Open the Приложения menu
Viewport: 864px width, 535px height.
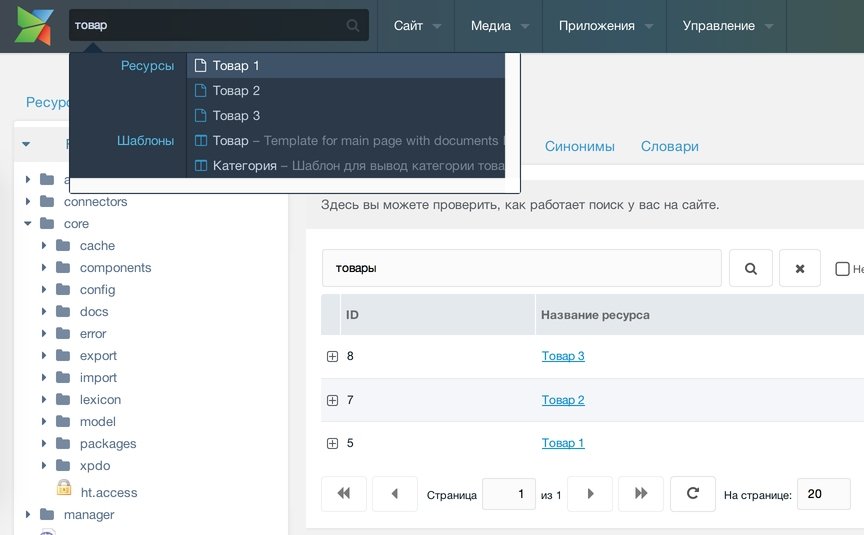click(x=605, y=26)
